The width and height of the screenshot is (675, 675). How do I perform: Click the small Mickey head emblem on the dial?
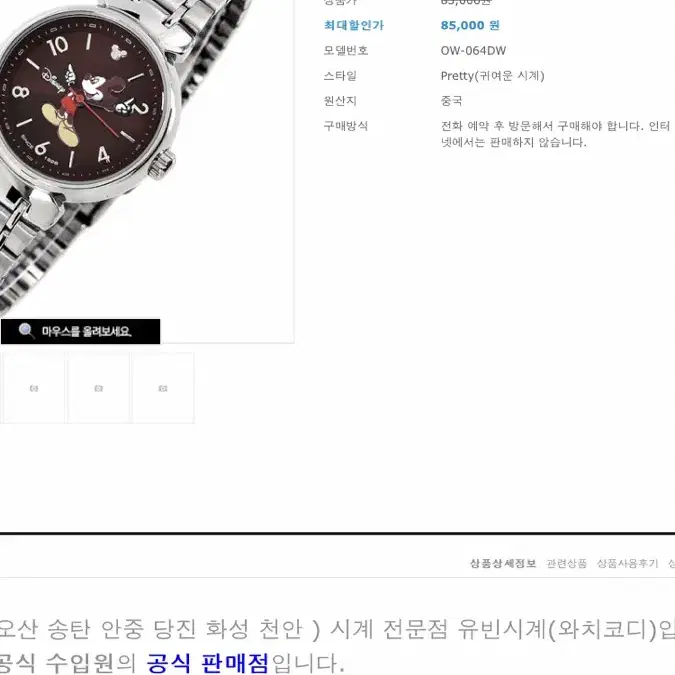tap(118, 52)
